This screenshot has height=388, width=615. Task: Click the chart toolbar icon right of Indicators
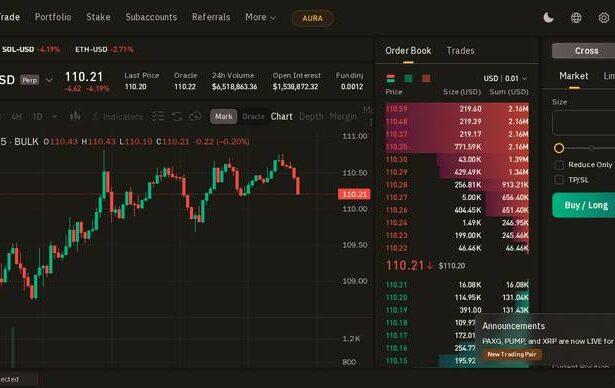click(158, 117)
